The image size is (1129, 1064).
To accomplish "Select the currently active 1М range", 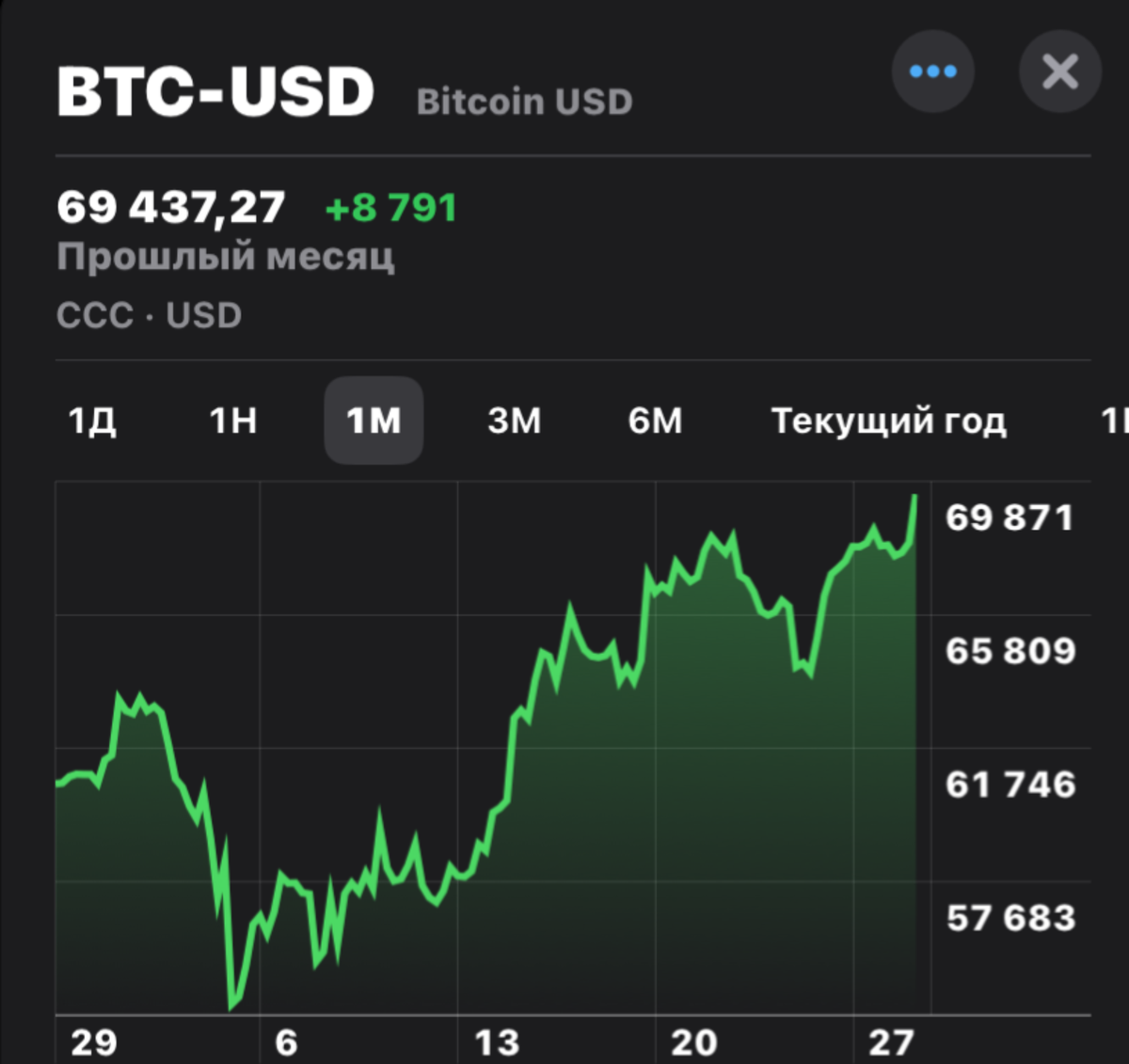I will click(x=374, y=421).
